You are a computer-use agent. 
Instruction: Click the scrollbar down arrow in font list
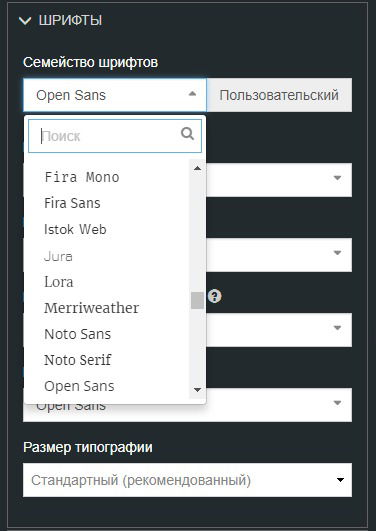point(197,390)
